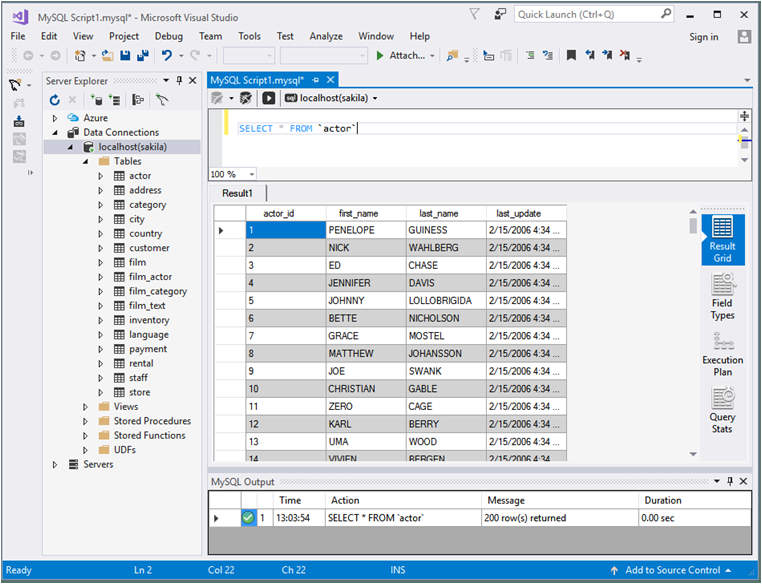Open the Query Stats view
The image size is (762, 584).
click(723, 410)
